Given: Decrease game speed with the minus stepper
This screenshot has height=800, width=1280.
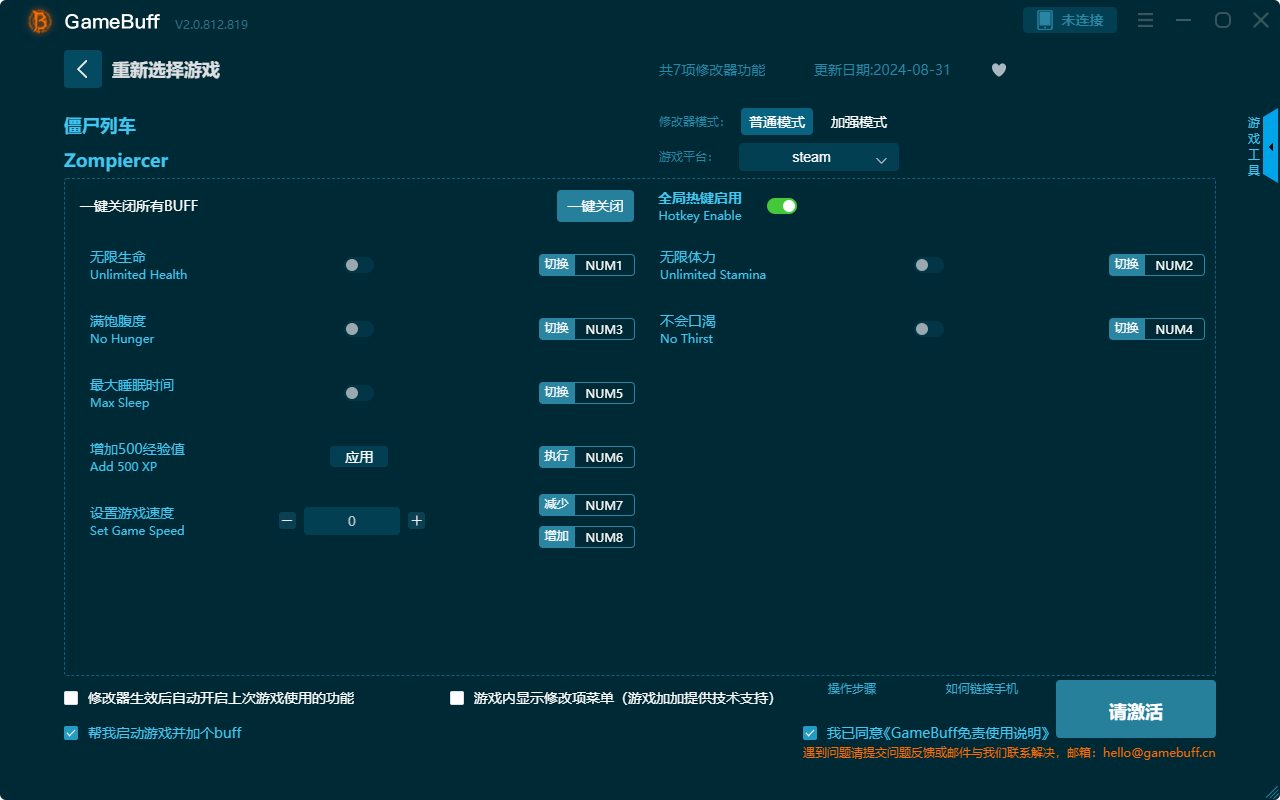Looking at the screenshot, I should [x=287, y=520].
